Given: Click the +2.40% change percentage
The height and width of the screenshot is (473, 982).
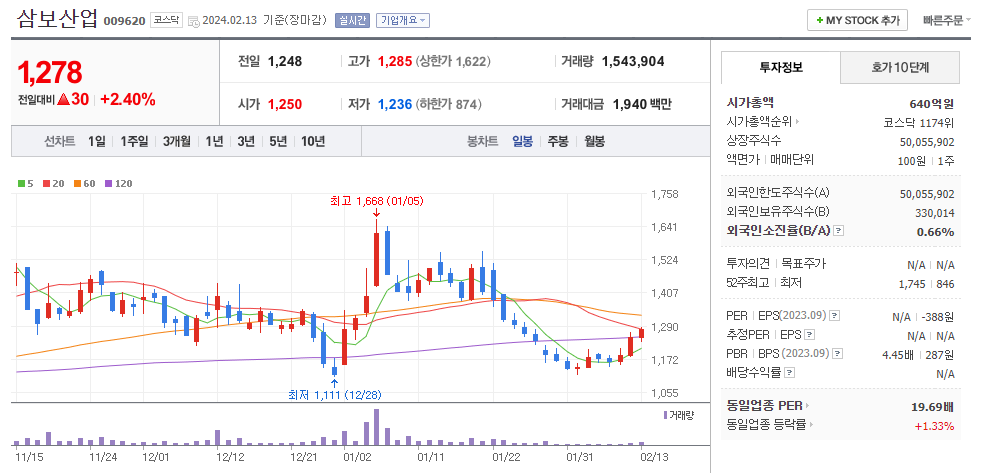Looking at the screenshot, I should click(128, 100).
